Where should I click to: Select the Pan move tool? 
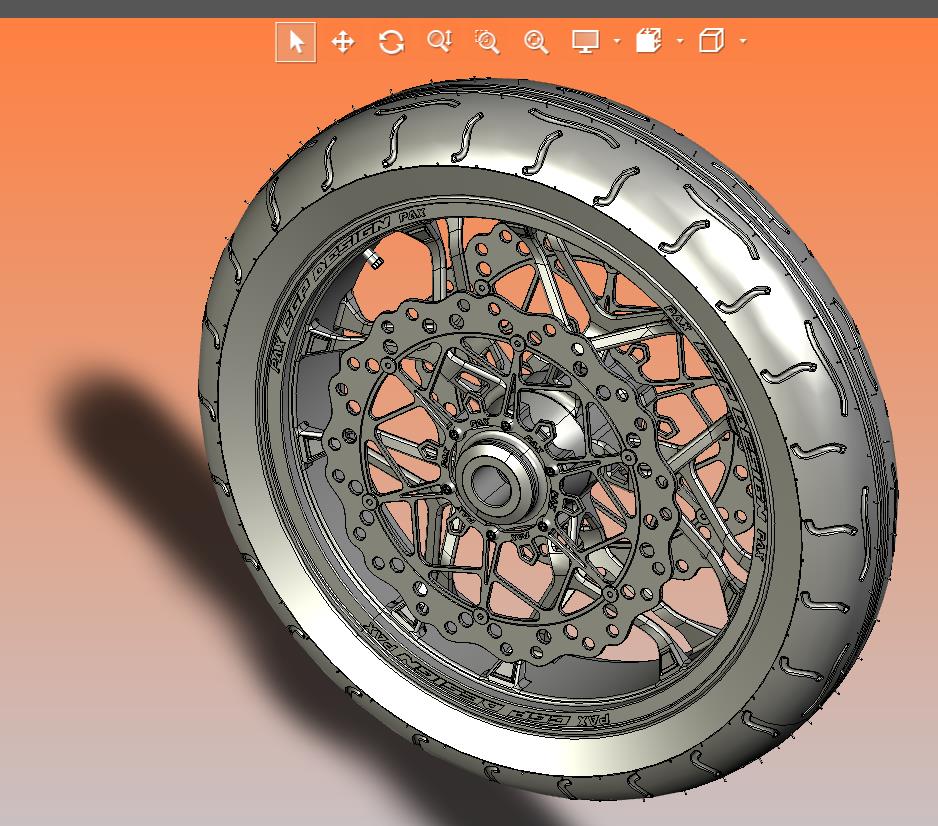(343, 42)
